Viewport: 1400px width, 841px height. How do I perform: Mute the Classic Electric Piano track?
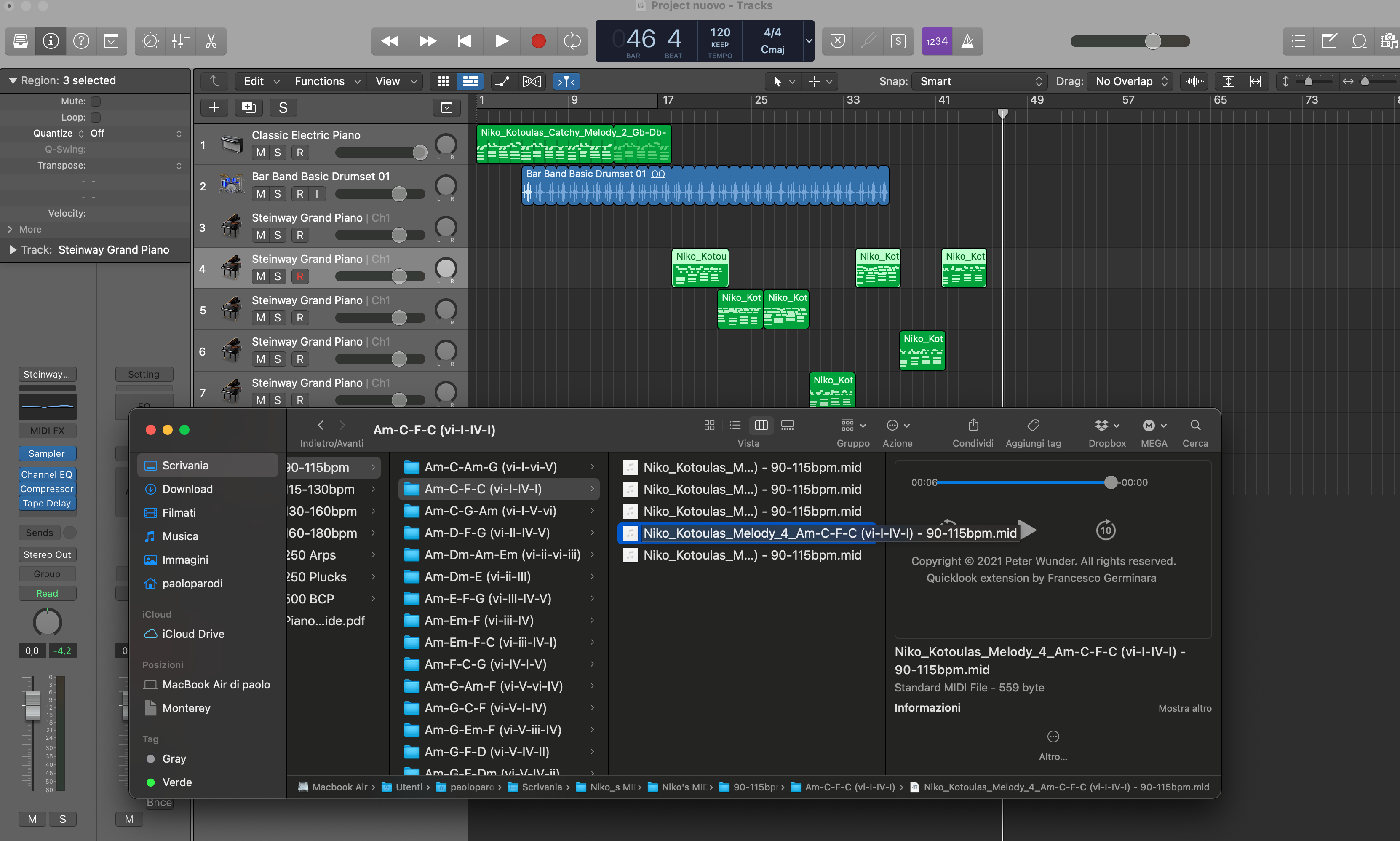click(x=261, y=153)
